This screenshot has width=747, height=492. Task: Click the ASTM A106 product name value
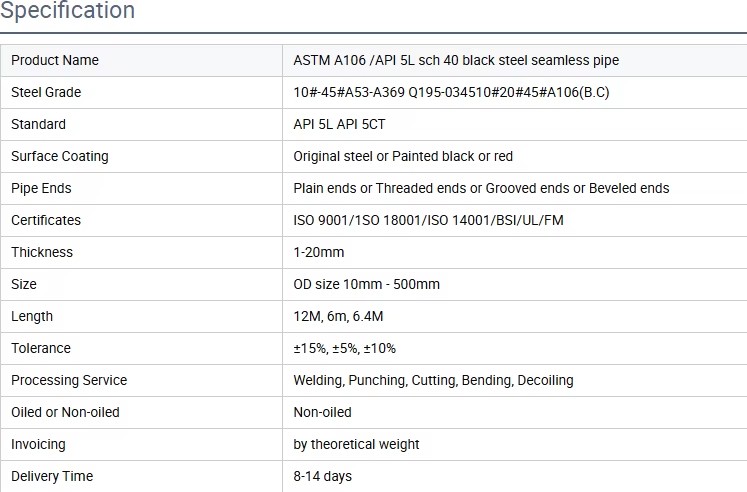456,60
